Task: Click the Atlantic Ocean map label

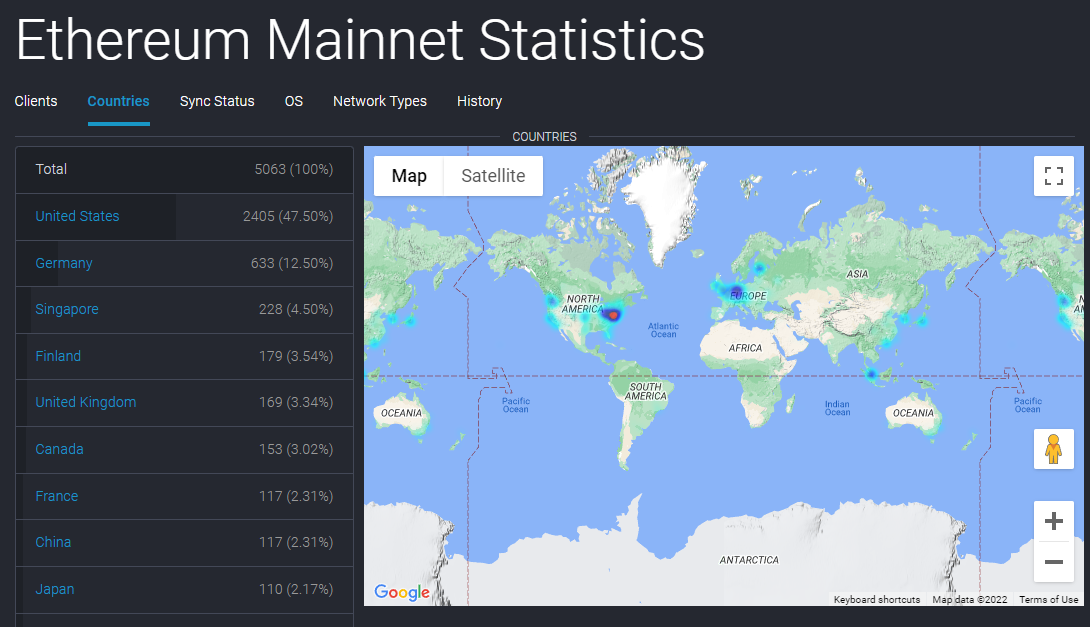Action: click(x=663, y=330)
